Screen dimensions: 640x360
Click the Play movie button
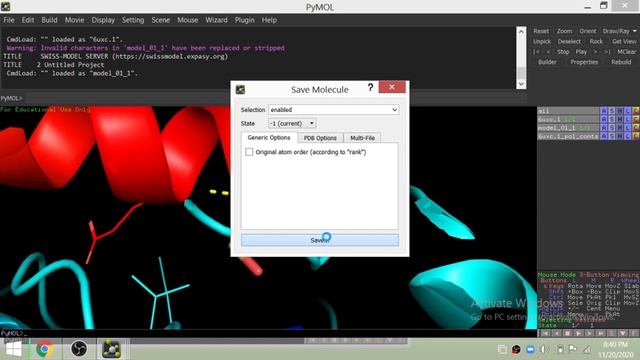pyautogui.click(x=581, y=52)
